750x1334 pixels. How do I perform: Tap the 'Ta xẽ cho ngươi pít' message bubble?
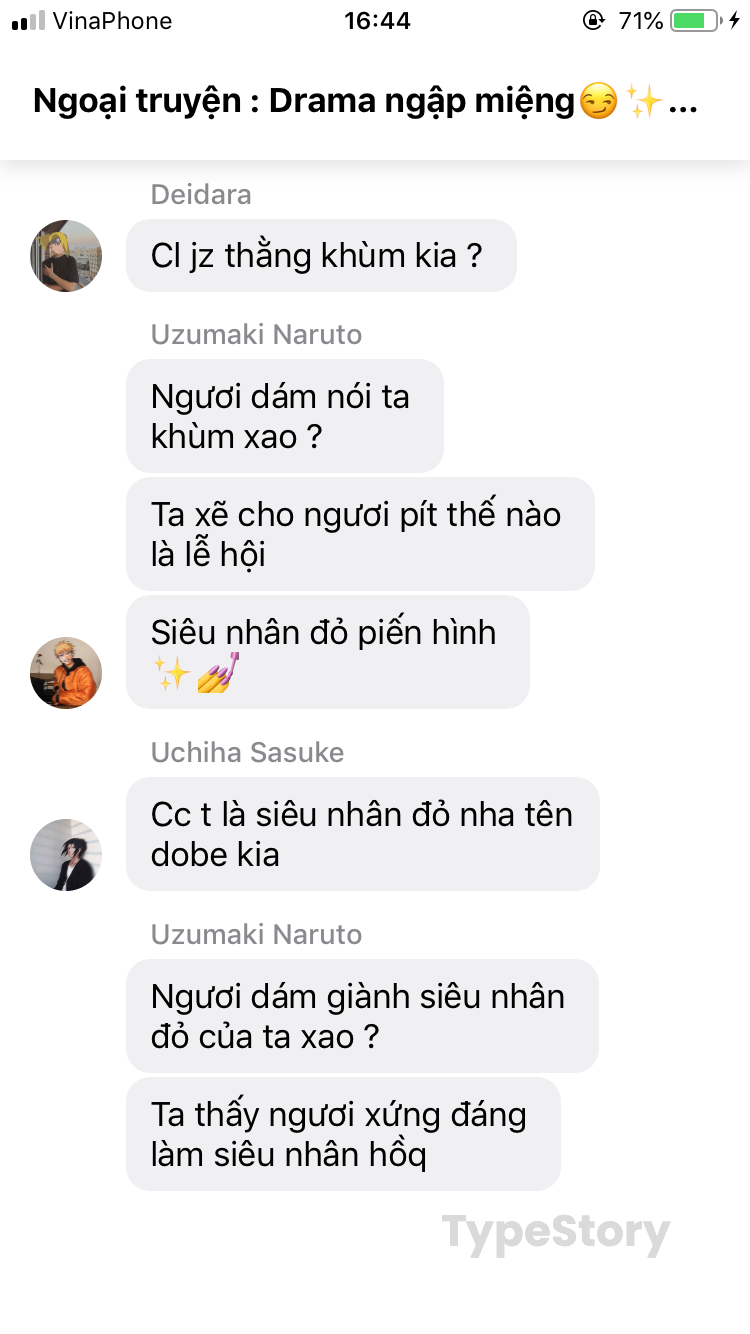360,534
